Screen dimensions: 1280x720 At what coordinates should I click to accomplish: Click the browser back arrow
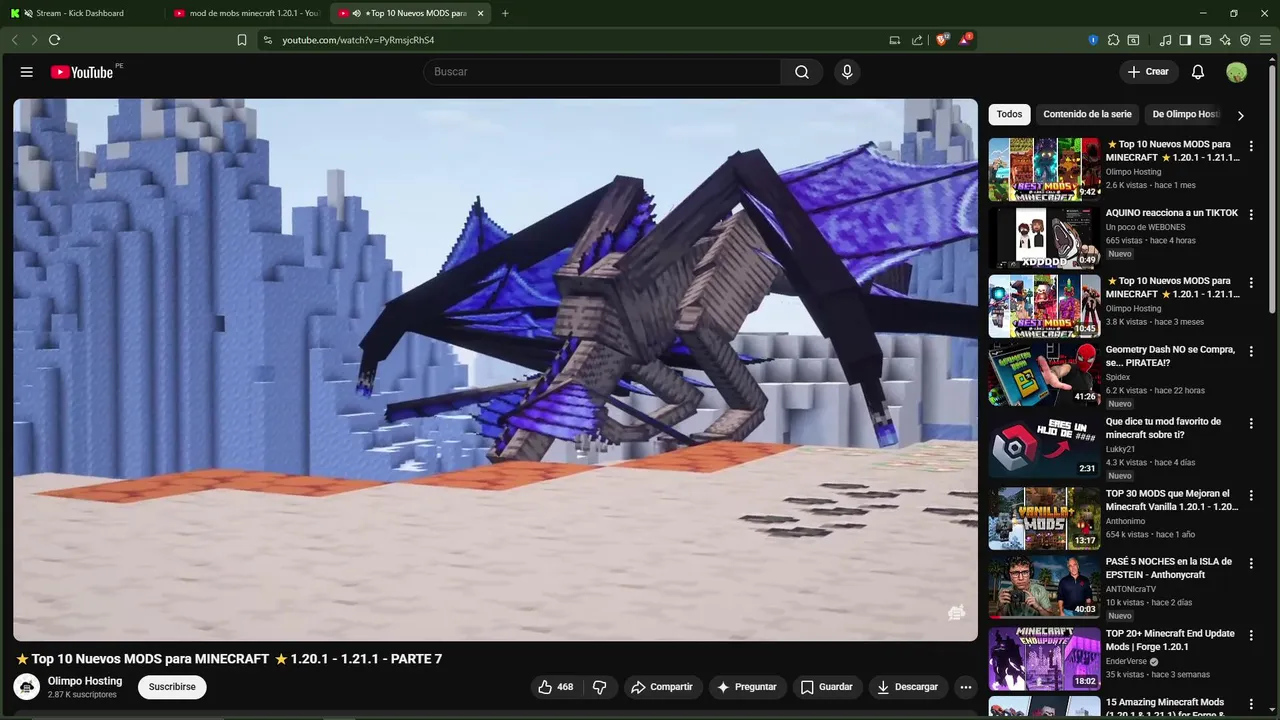pyautogui.click(x=15, y=40)
